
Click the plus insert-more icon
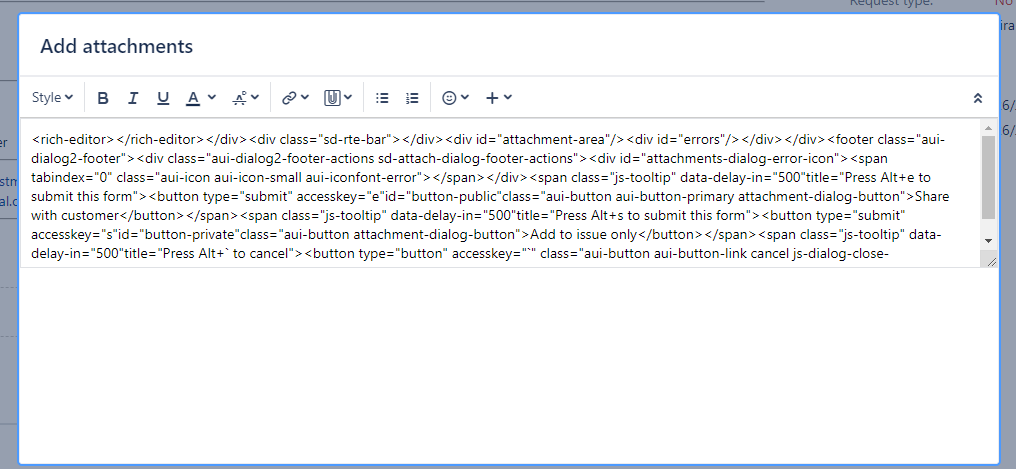(492, 98)
